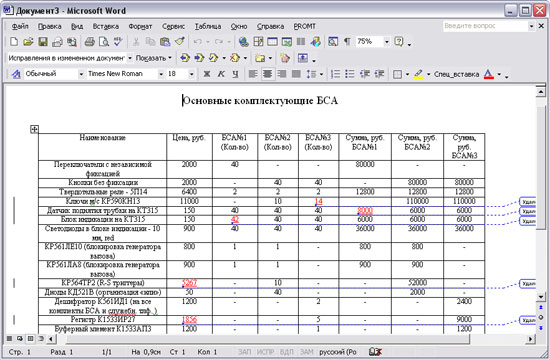Open the Times New Roman font dropdown

161,74
